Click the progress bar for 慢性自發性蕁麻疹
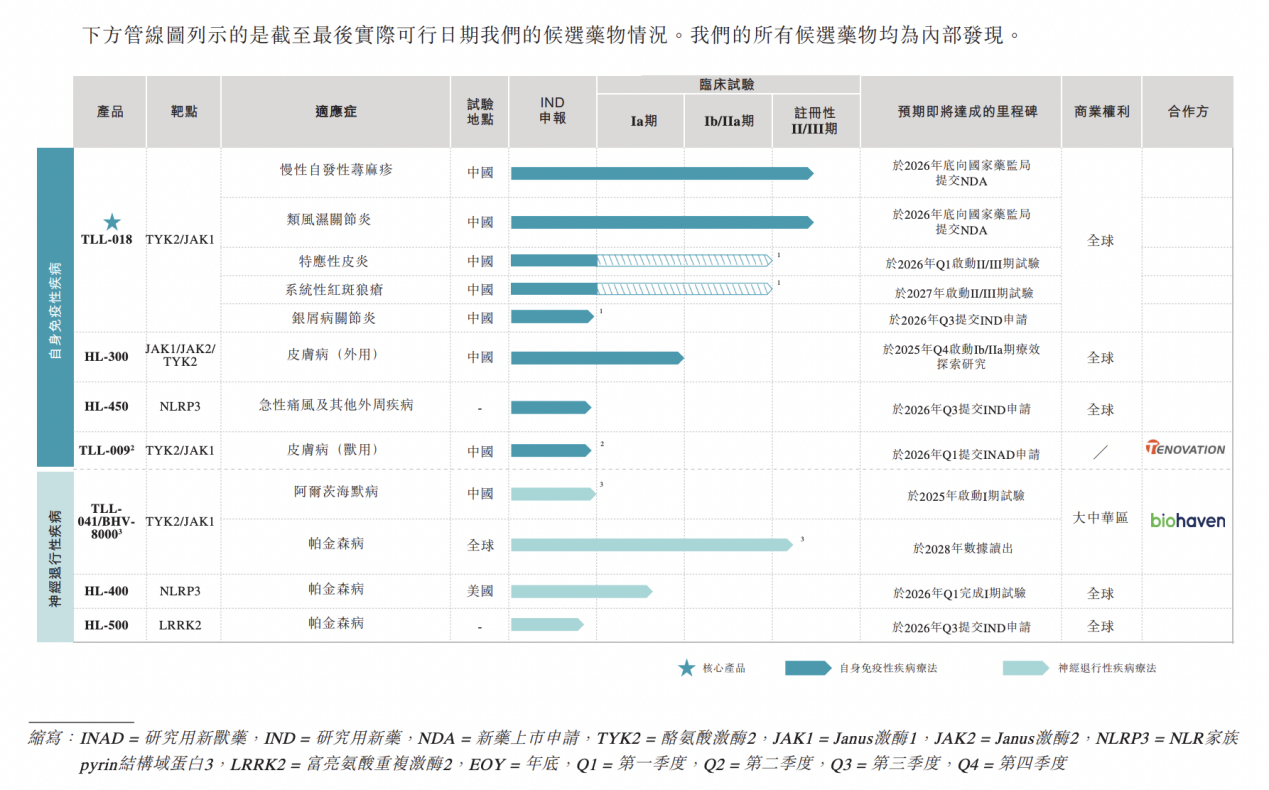 point(661,173)
